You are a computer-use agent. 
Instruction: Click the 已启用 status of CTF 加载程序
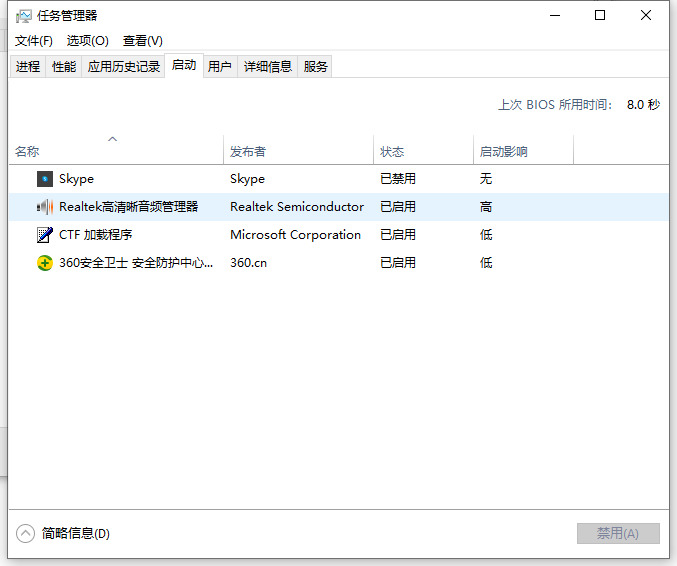398,235
